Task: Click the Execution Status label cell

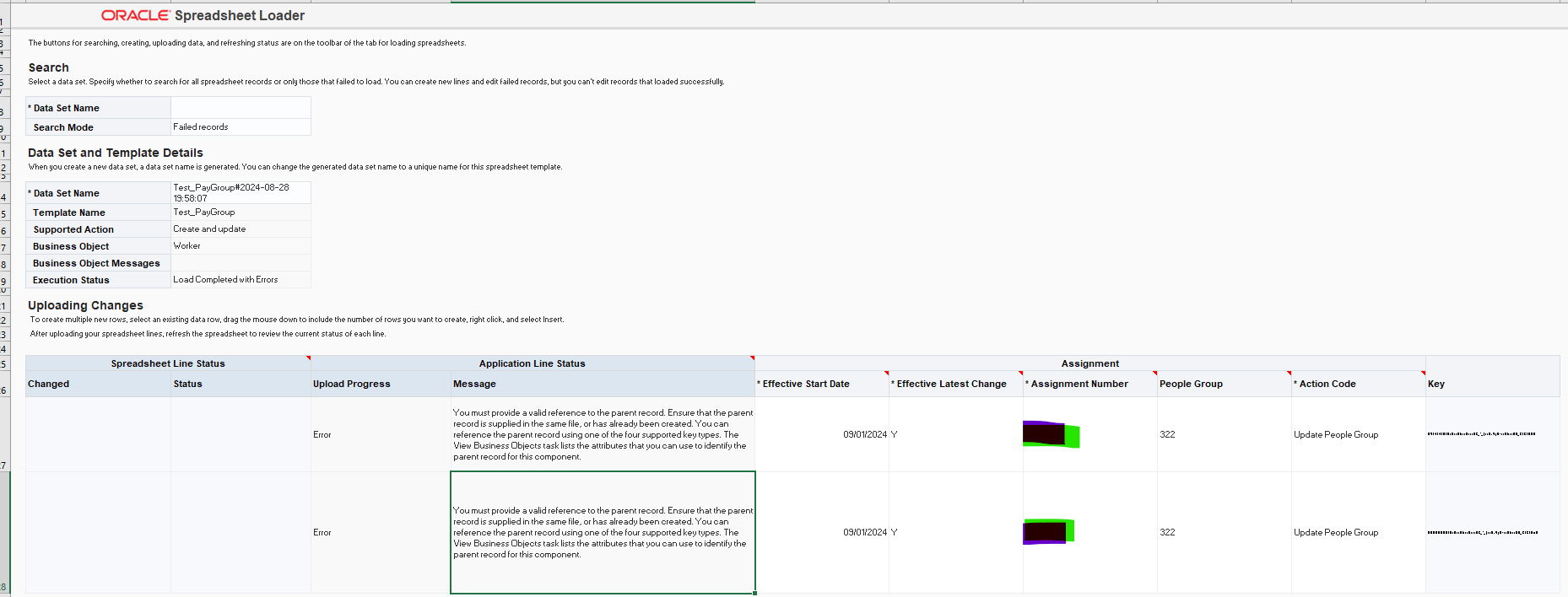Action: point(98,280)
